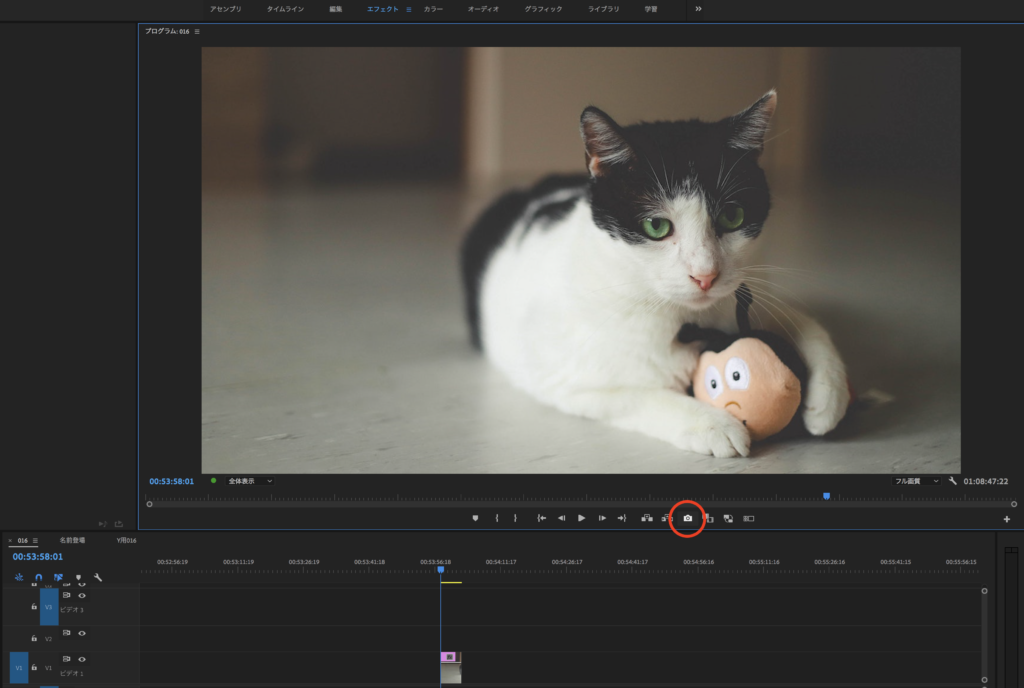1024x688 pixels.
Task: Select the 名前登場 sequence tab
Action: pos(72,540)
